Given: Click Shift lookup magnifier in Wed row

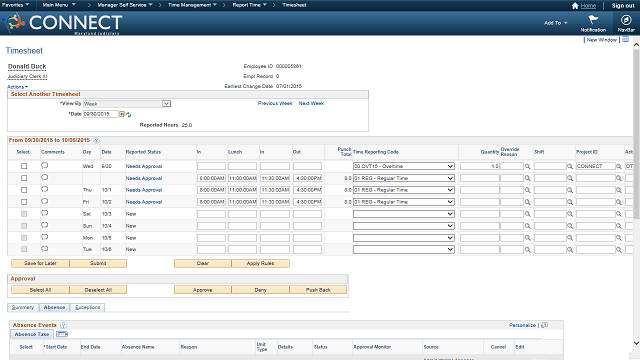Looking at the screenshot, I should point(570,167).
